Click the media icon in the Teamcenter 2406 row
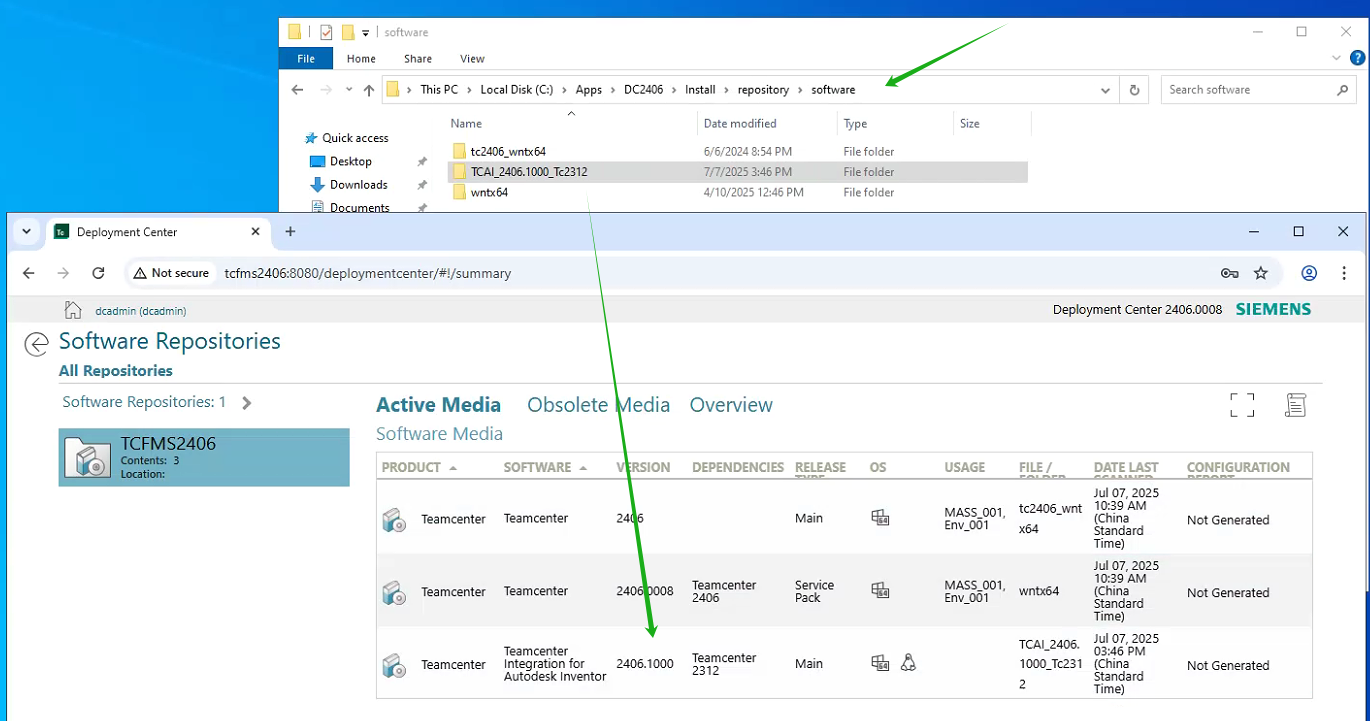 (x=394, y=519)
